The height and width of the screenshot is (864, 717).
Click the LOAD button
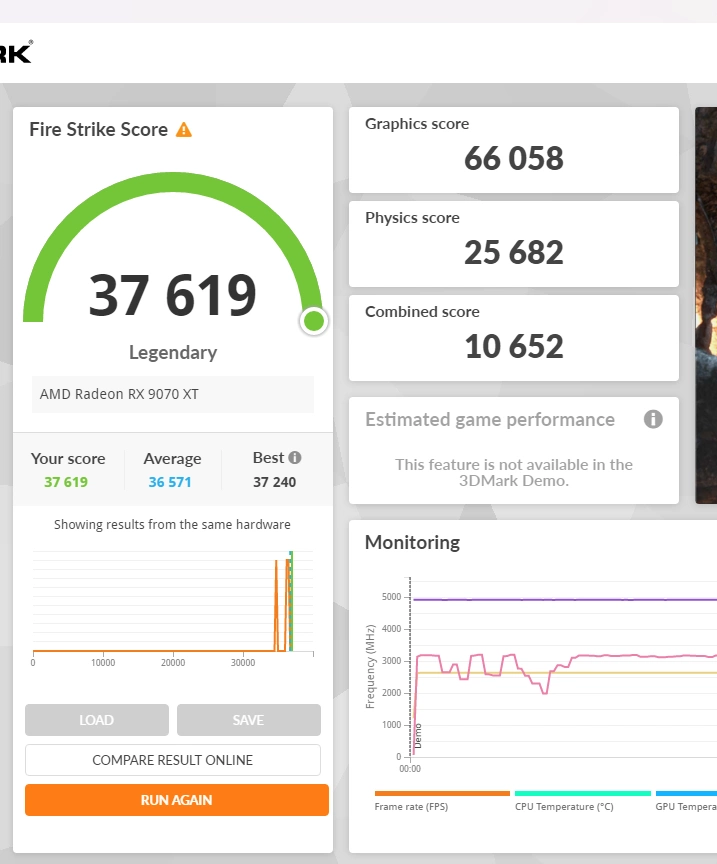point(97,720)
